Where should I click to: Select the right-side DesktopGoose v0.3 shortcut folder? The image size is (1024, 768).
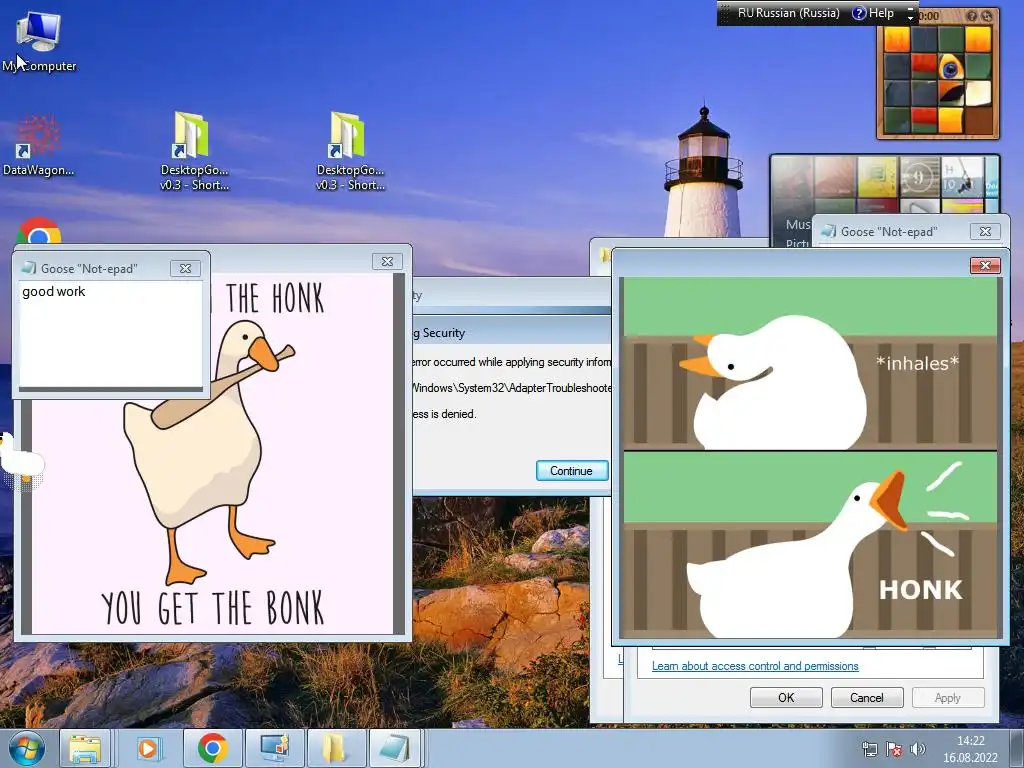pyautogui.click(x=350, y=150)
